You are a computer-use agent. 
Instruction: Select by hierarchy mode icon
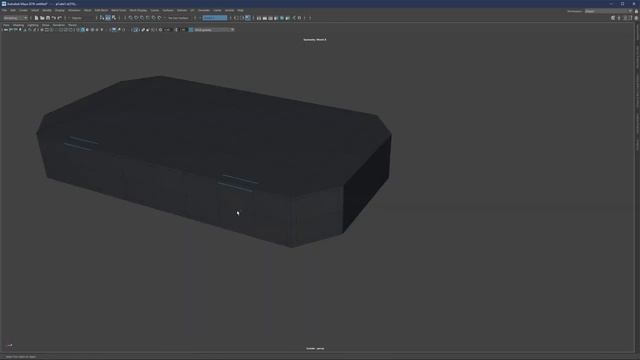[x=102, y=18]
